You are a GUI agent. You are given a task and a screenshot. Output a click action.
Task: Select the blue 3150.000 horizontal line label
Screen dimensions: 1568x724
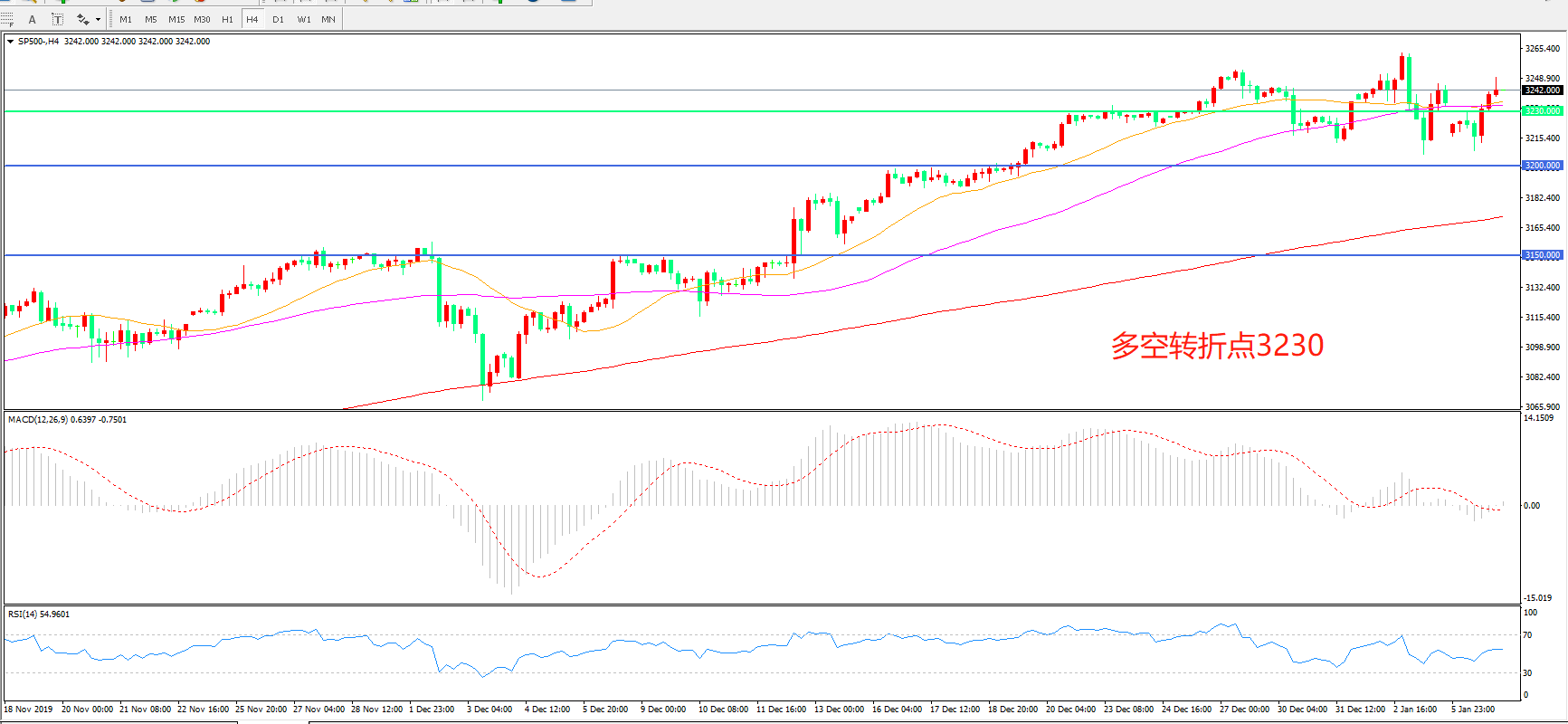(1542, 255)
